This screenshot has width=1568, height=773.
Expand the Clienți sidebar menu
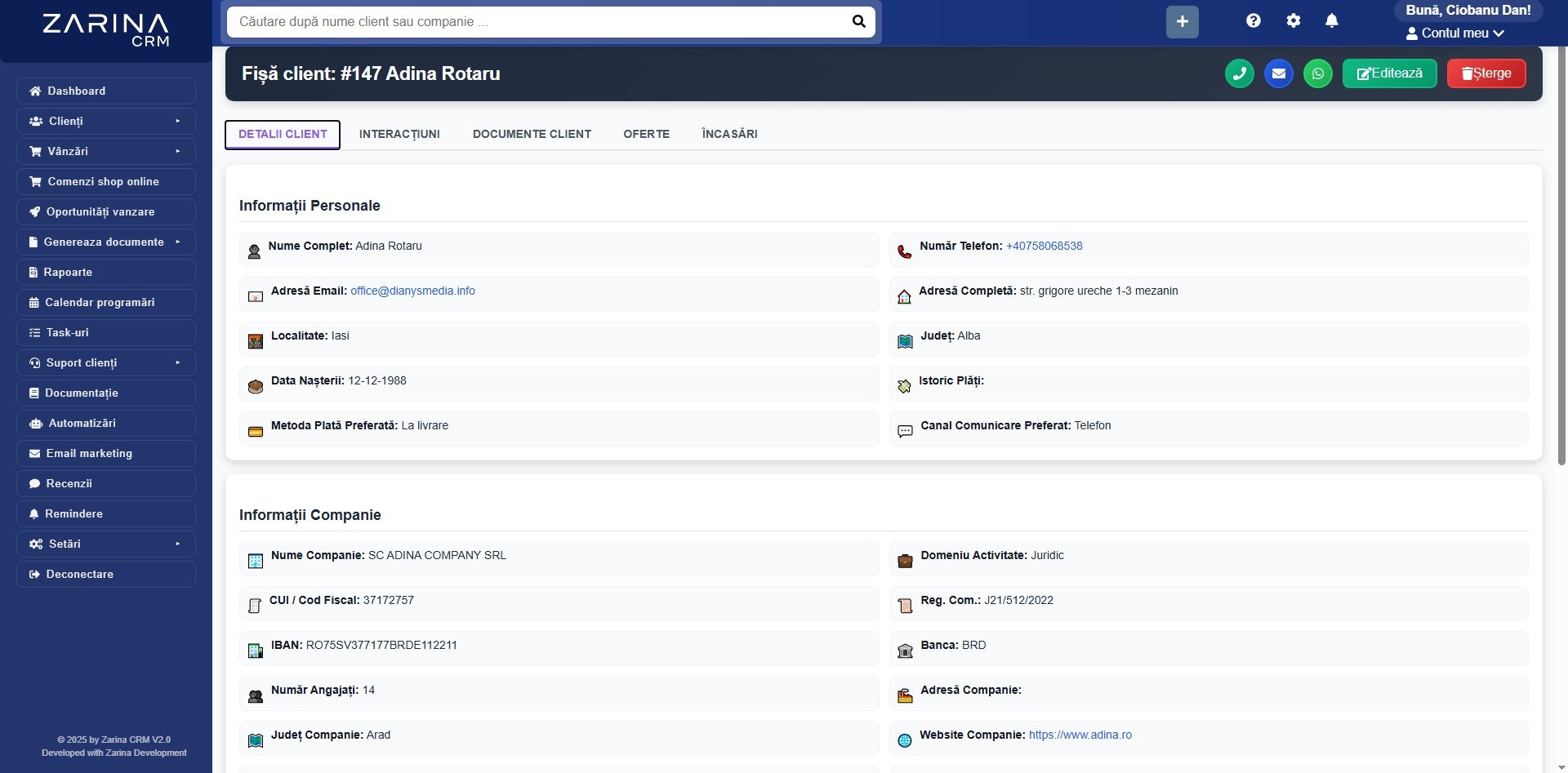pyautogui.click(x=105, y=121)
